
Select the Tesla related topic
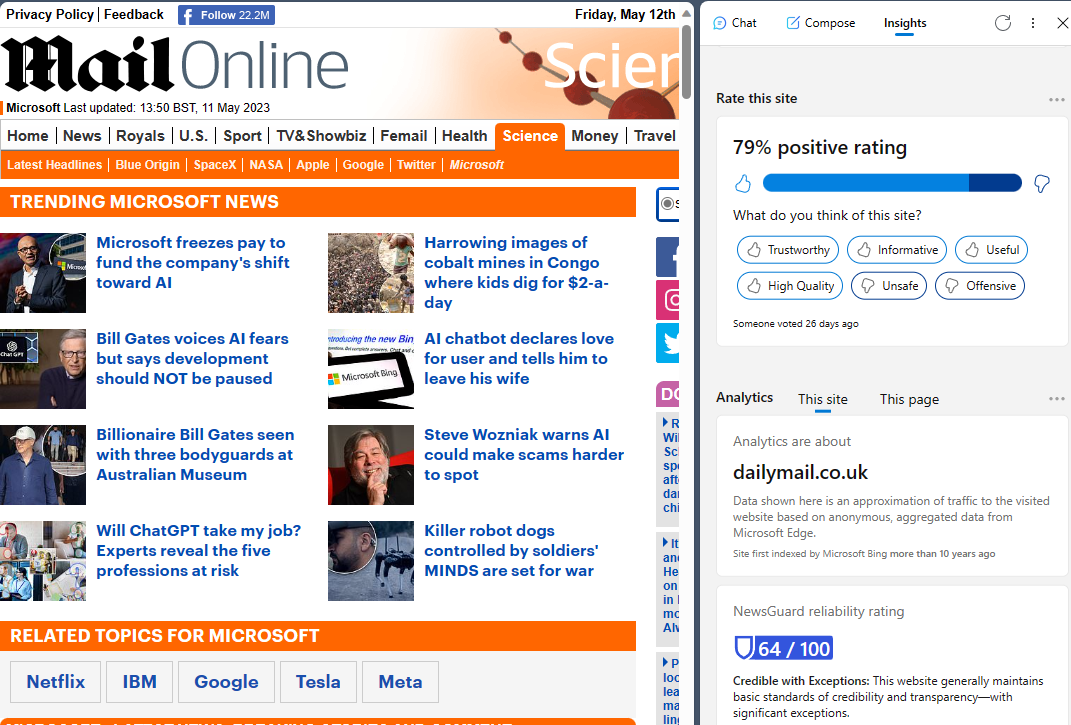(318, 682)
